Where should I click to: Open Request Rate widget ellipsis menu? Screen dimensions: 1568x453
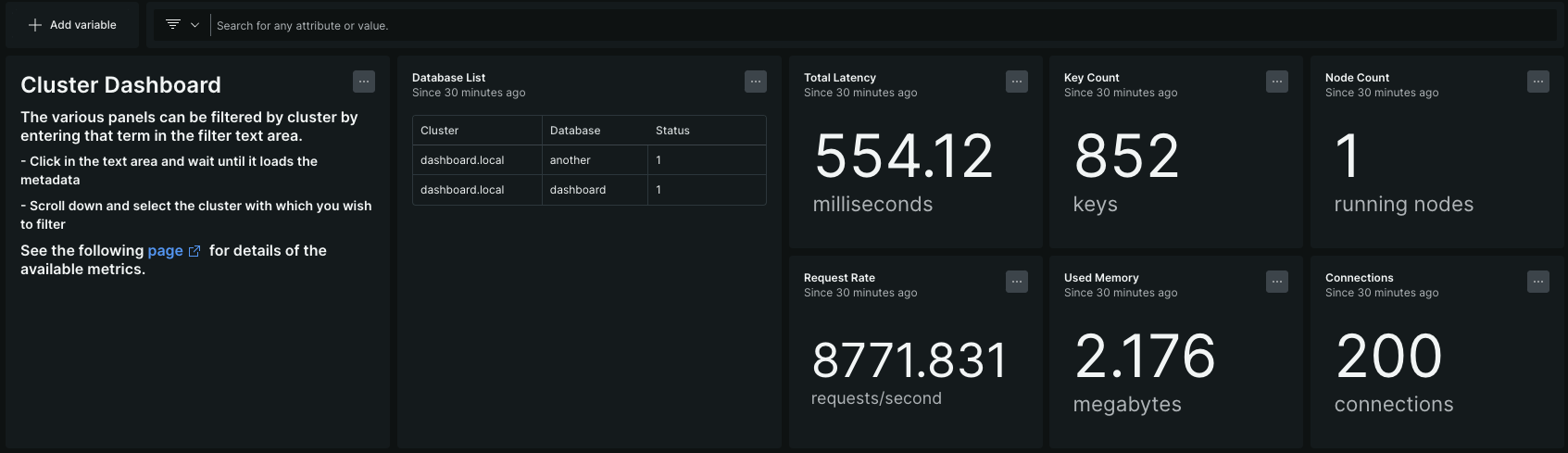1017,282
